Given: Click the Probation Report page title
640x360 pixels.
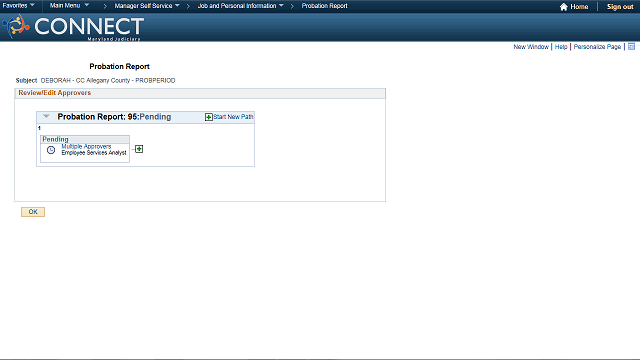Looking at the screenshot, I should pyautogui.click(x=120, y=67).
